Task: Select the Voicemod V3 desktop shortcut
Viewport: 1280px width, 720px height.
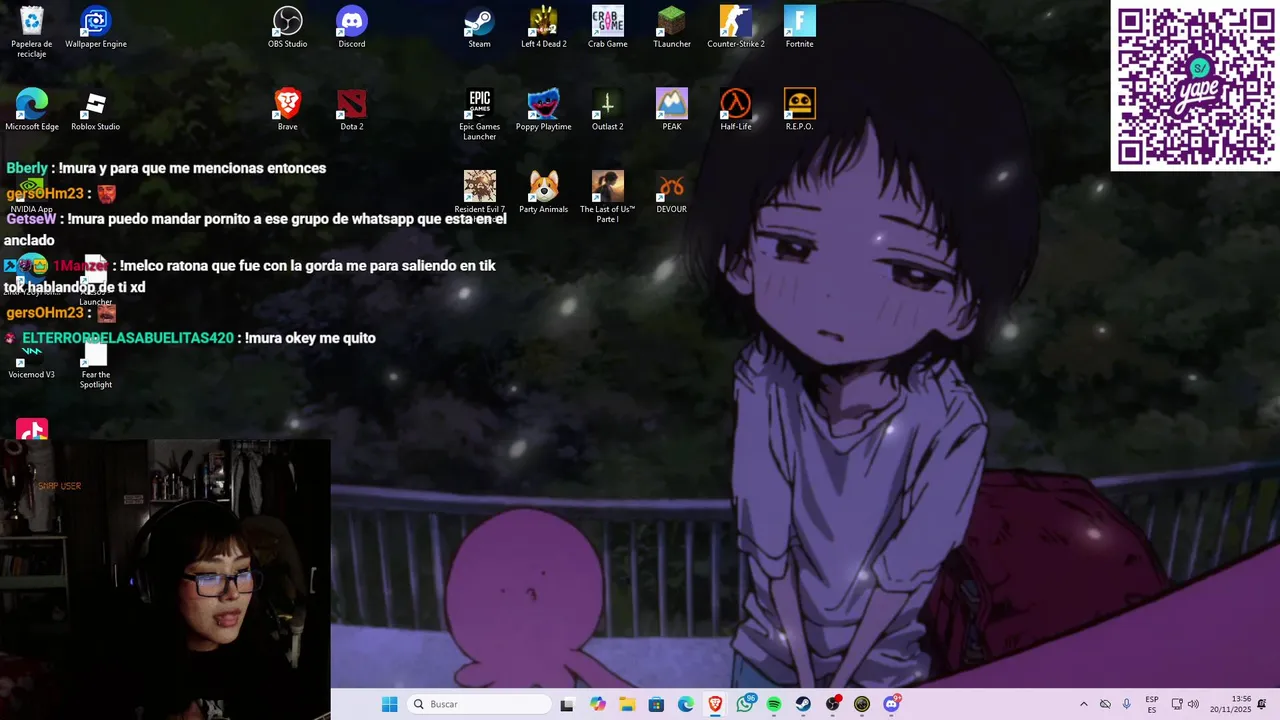Action: 32,362
